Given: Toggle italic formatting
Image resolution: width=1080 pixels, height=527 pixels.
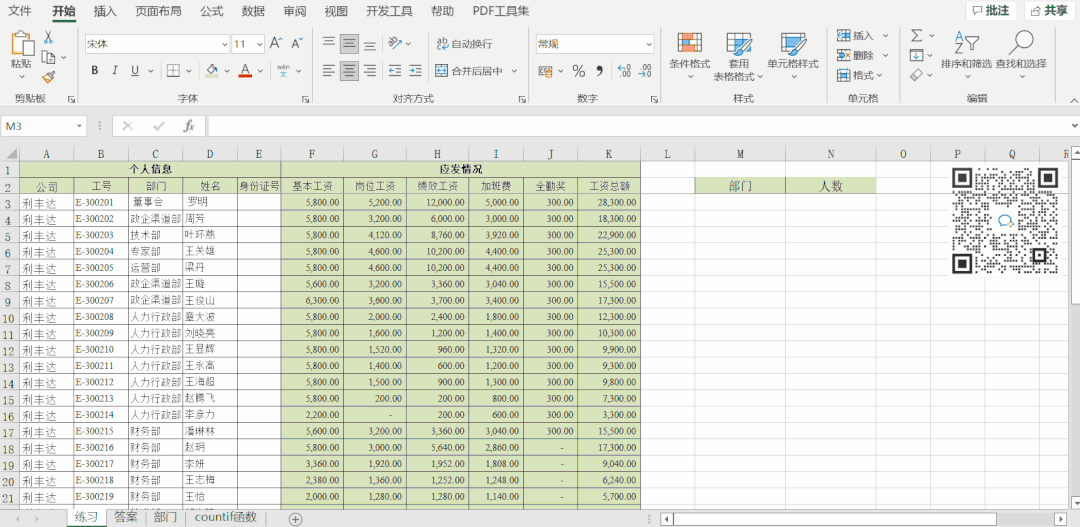Looking at the screenshot, I should (116, 71).
